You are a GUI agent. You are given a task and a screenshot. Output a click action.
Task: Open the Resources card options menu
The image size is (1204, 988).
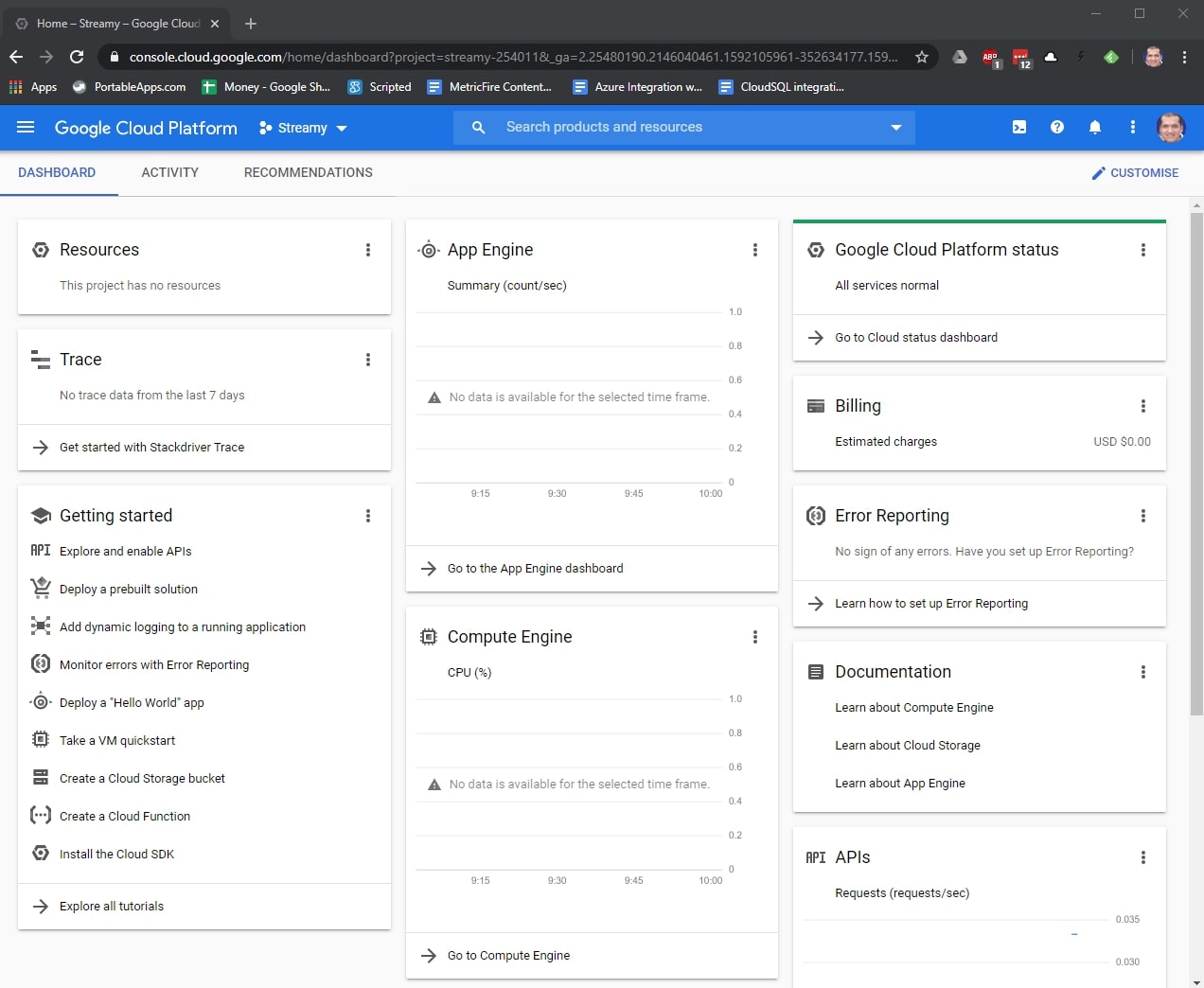(368, 250)
